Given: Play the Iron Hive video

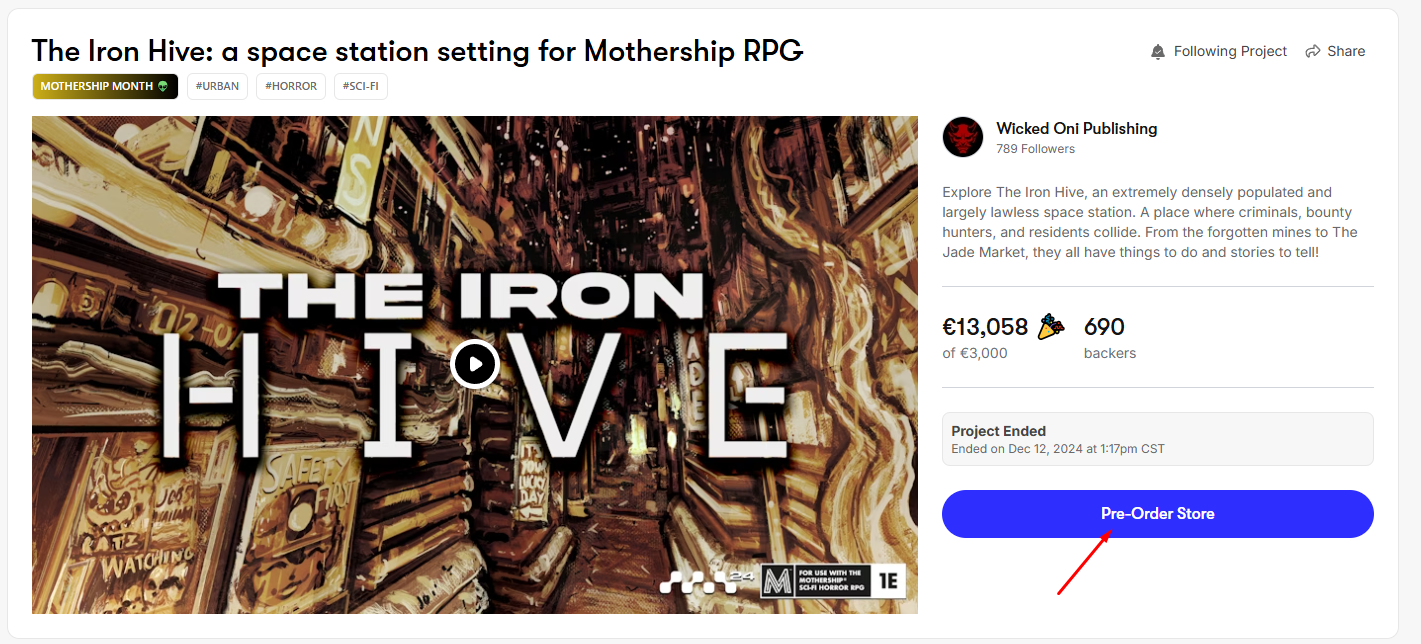Looking at the screenshot, I should pos(474,364).
